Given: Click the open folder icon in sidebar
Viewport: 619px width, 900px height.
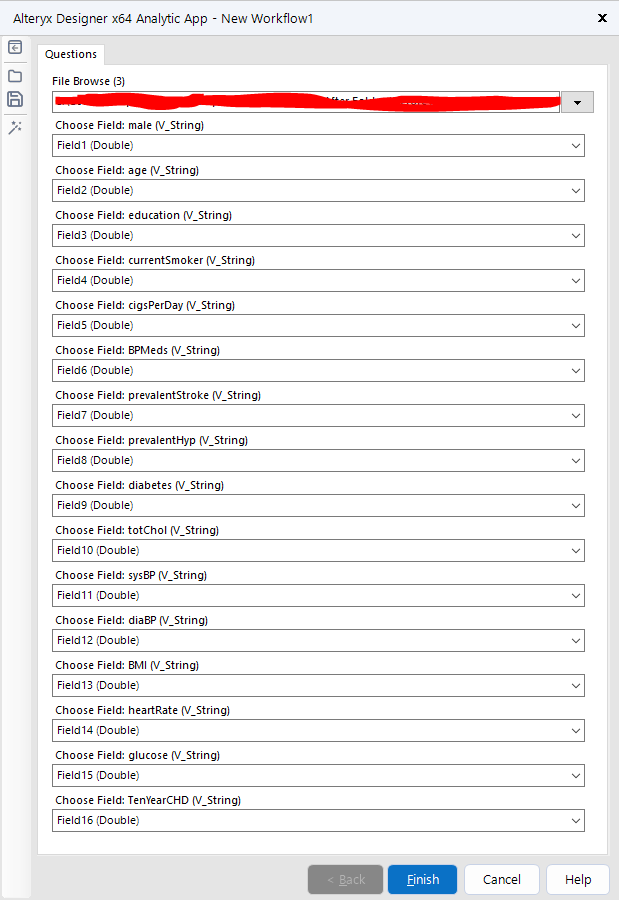Looking at the screenshot, I should click(x=15, y=75).
